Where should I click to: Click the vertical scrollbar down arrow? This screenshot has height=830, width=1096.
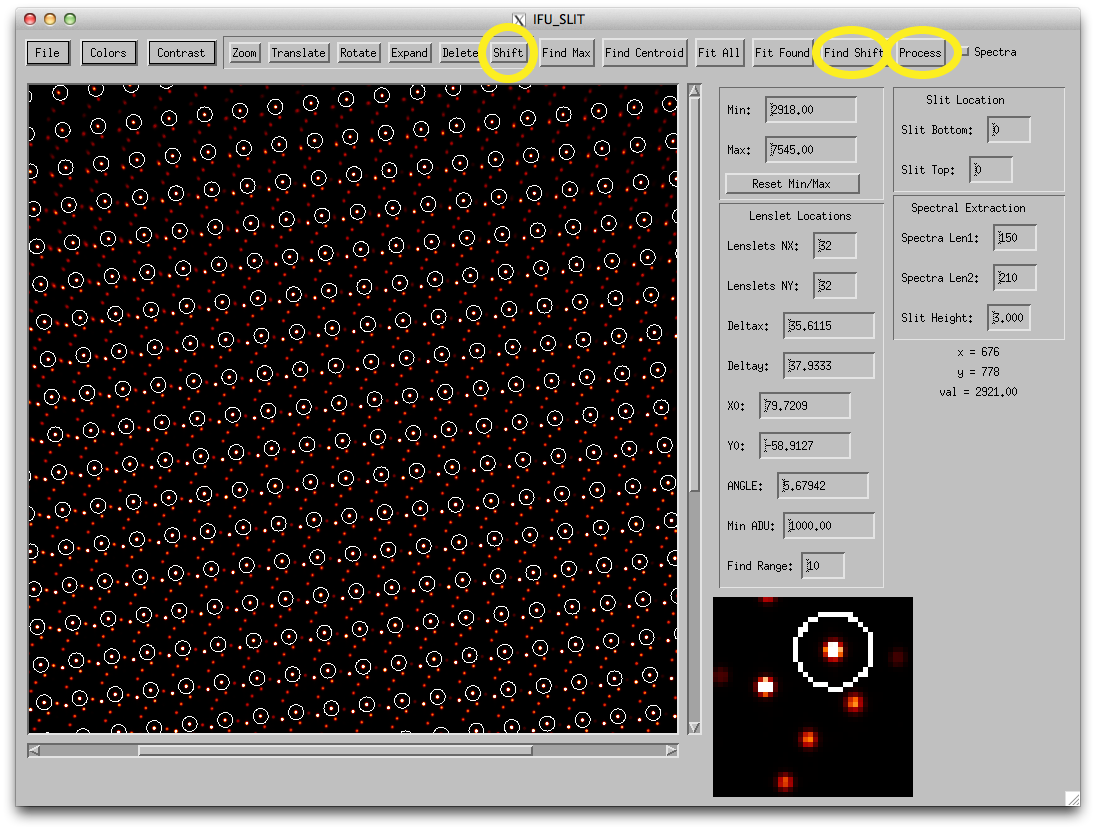pyautogui.click(x=694, y=728)
